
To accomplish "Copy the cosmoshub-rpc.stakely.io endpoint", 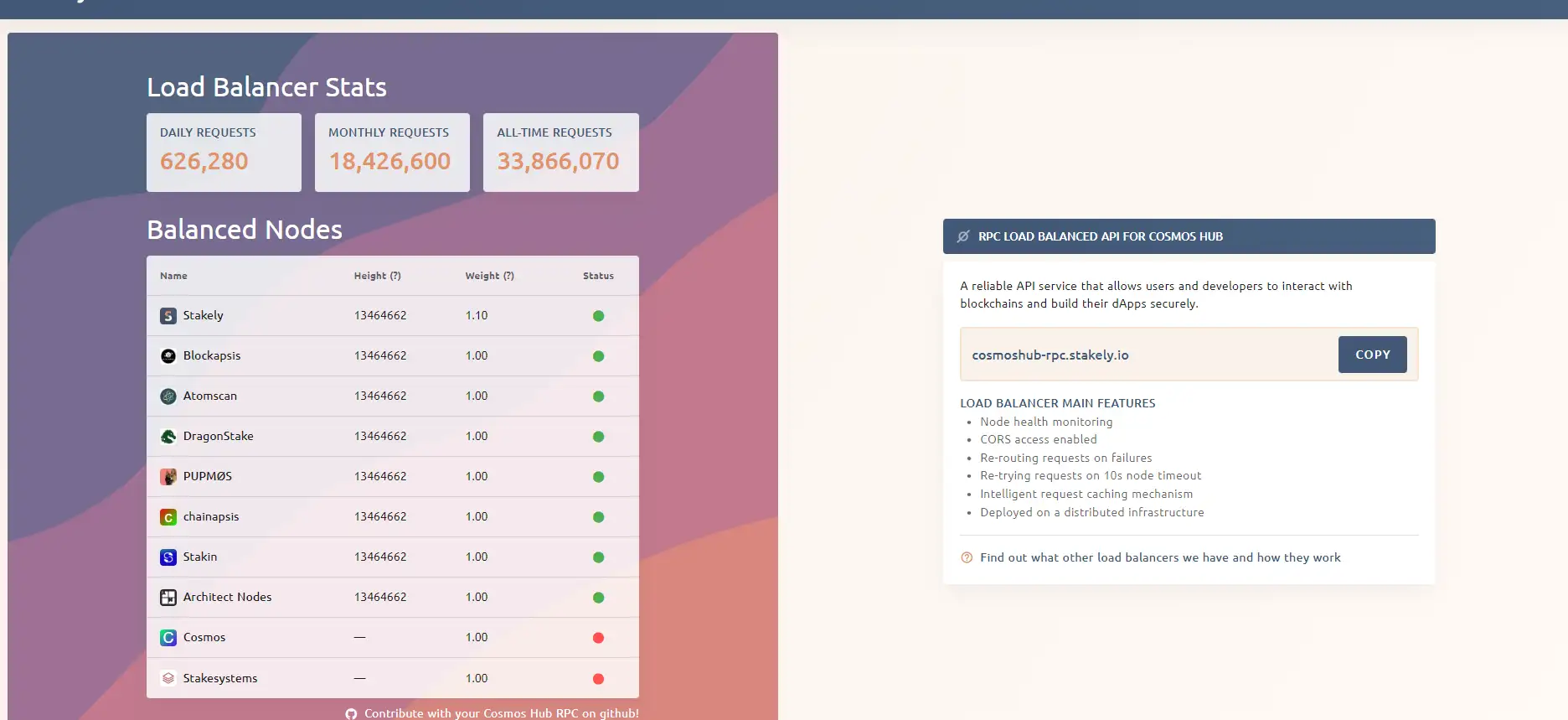I will 1372,355.
